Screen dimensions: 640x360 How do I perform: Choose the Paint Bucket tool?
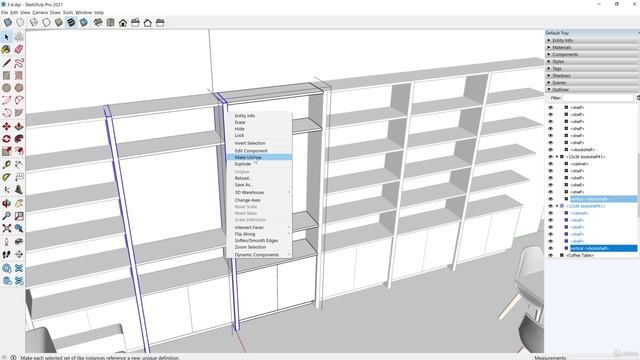[6, 50]
